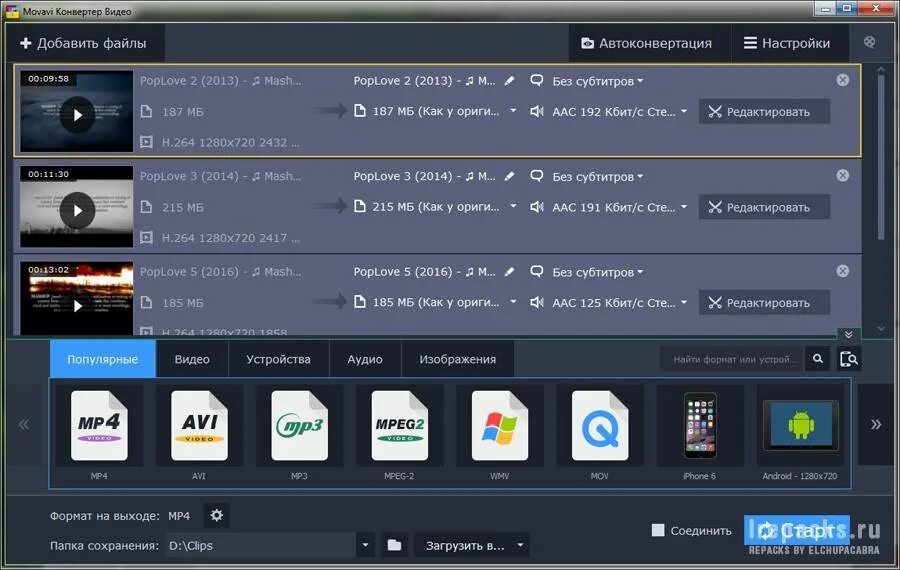Choose the AVI video format icon

coord(199,425)
